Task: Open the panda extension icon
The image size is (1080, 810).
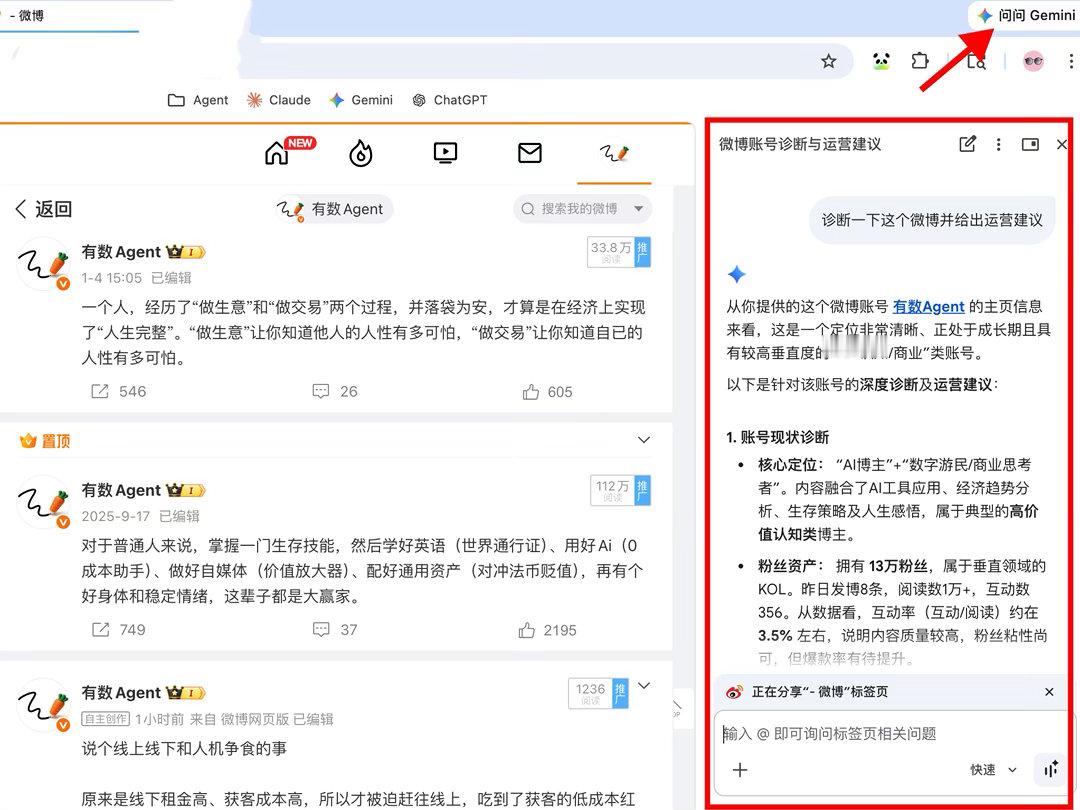Action: pyautogui.click(x=881, y=61)
